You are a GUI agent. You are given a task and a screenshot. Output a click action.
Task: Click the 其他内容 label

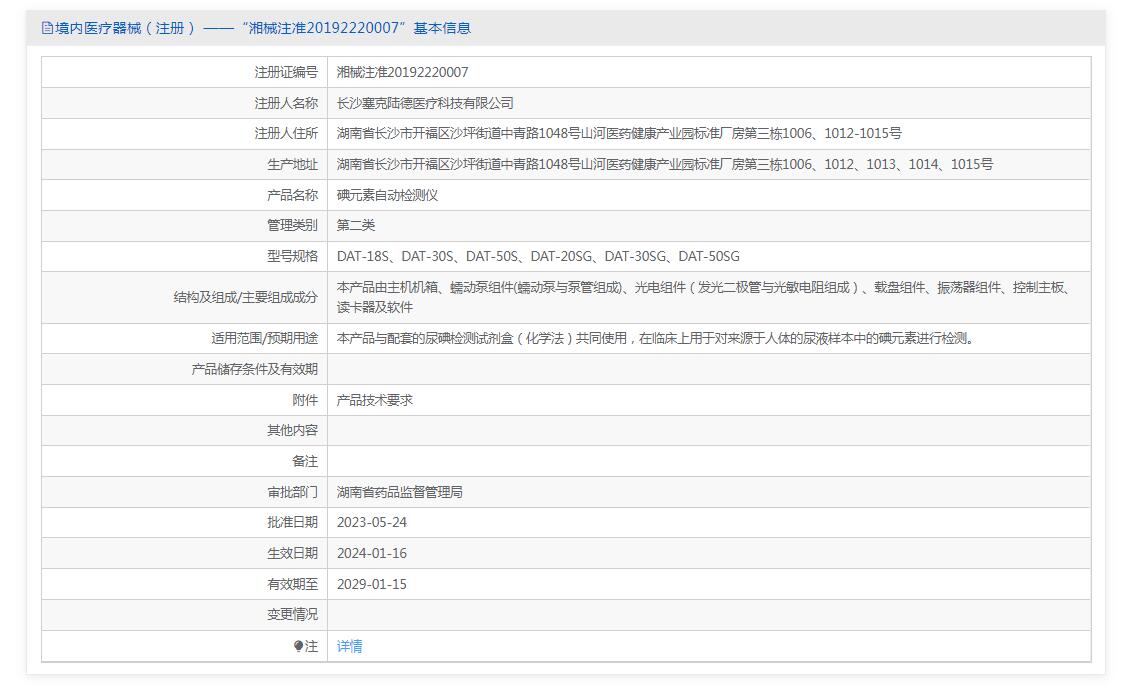coord(292,430)
